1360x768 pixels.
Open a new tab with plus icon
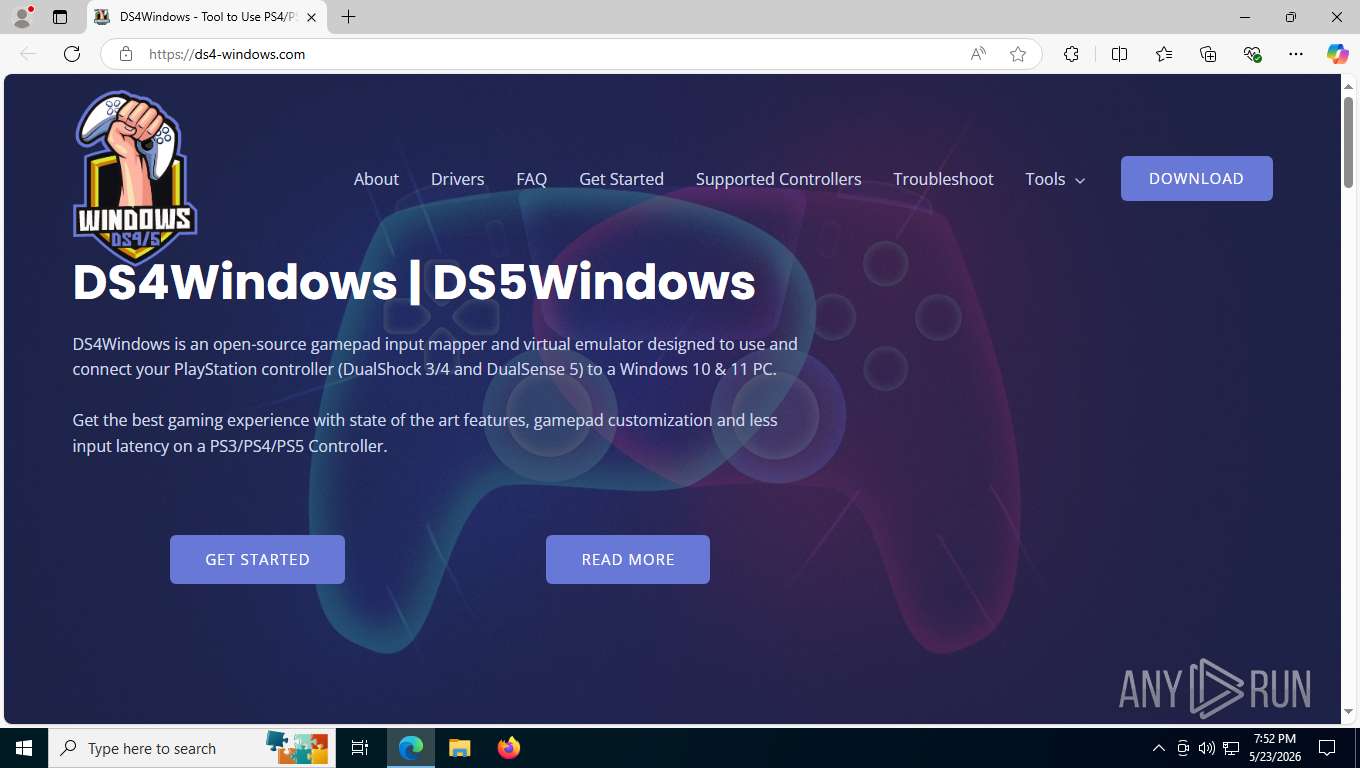348,17
